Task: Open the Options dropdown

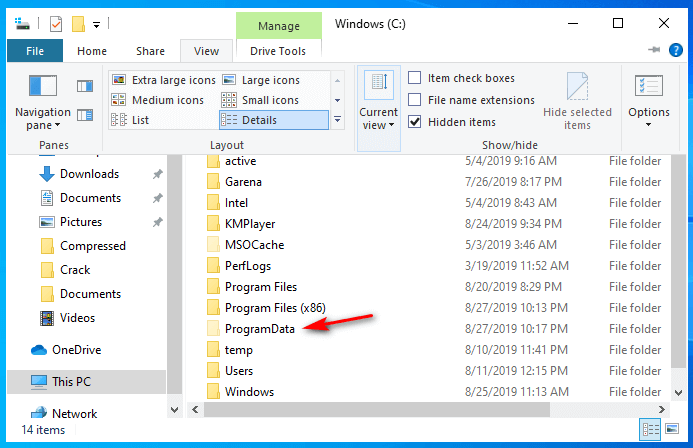Action: pos(649,102)
